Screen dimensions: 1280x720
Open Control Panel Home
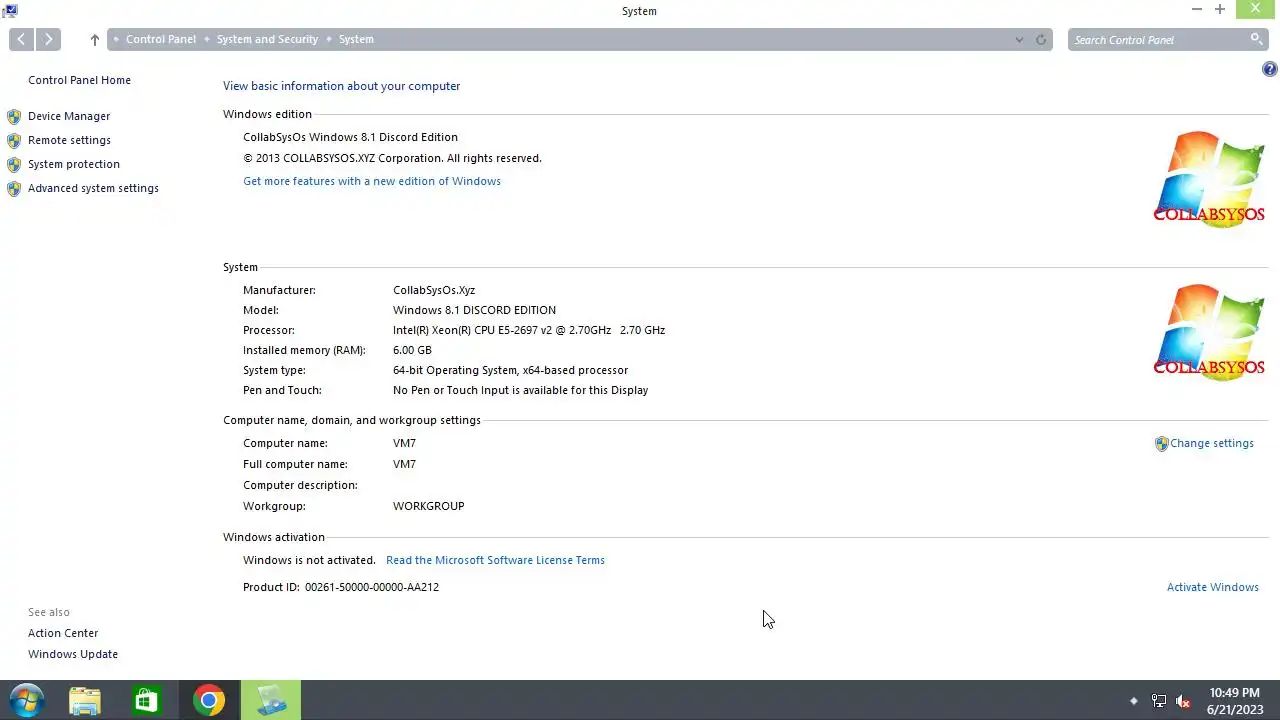point(79,80)
